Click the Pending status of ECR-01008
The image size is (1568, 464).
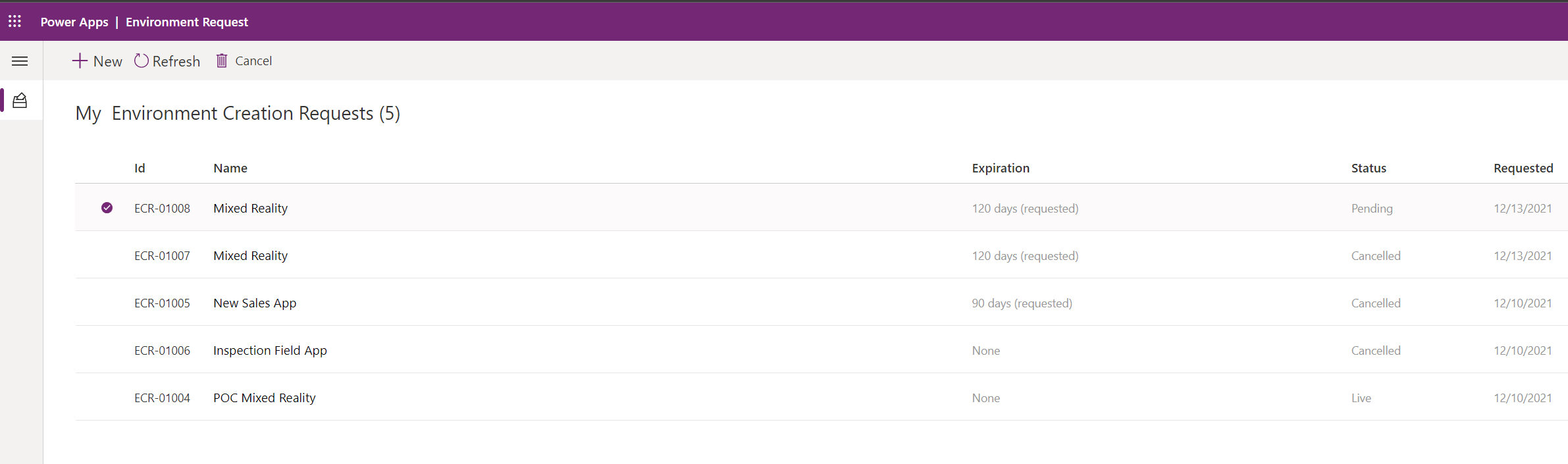pos(1372,209)
